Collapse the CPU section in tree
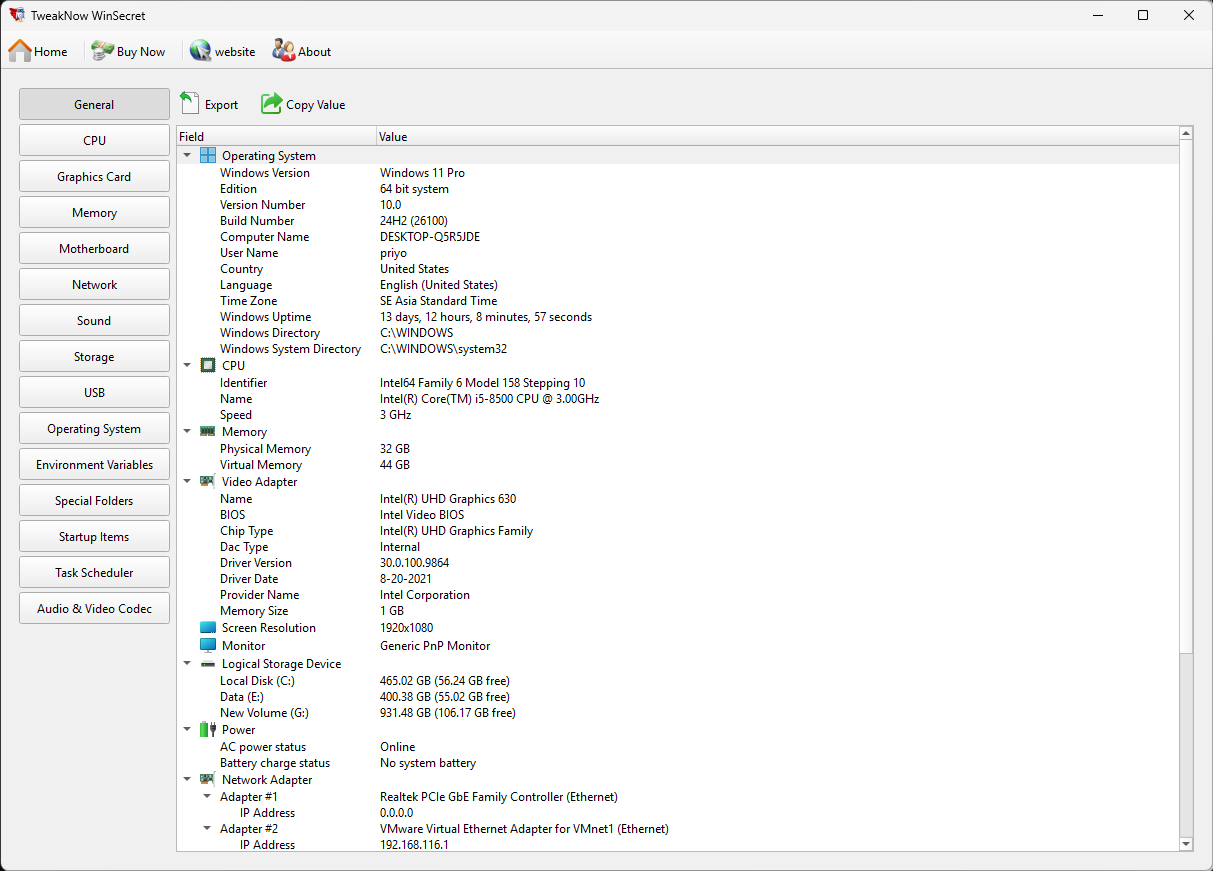The image size is (1213, 871). point(187,365)
